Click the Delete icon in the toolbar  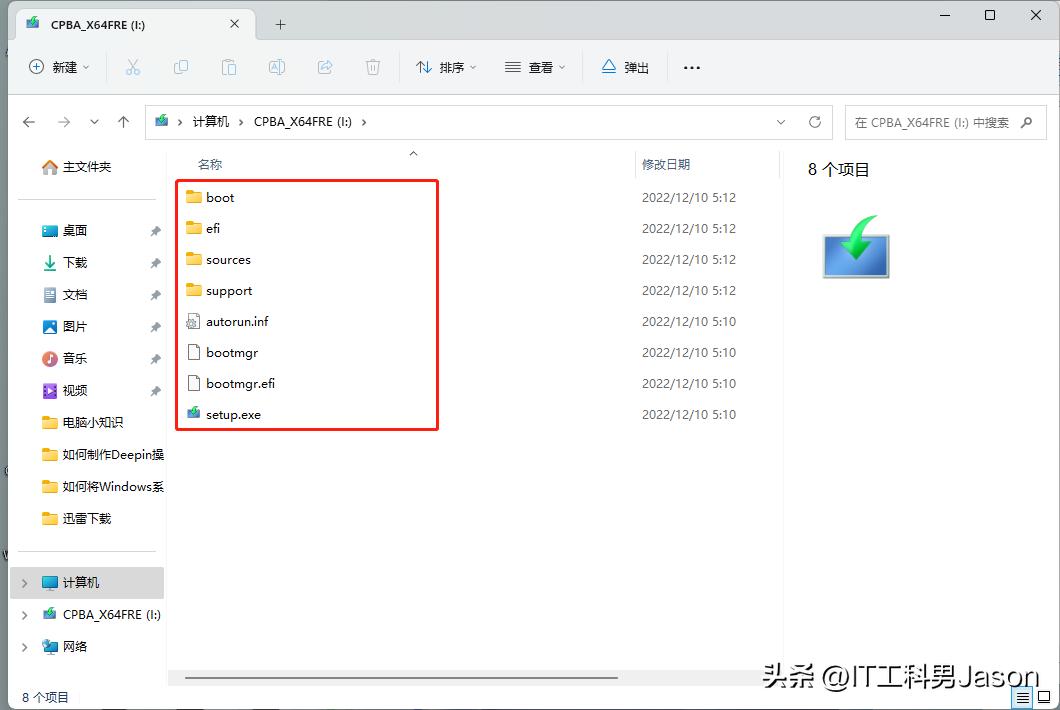(x=371, y=67)
